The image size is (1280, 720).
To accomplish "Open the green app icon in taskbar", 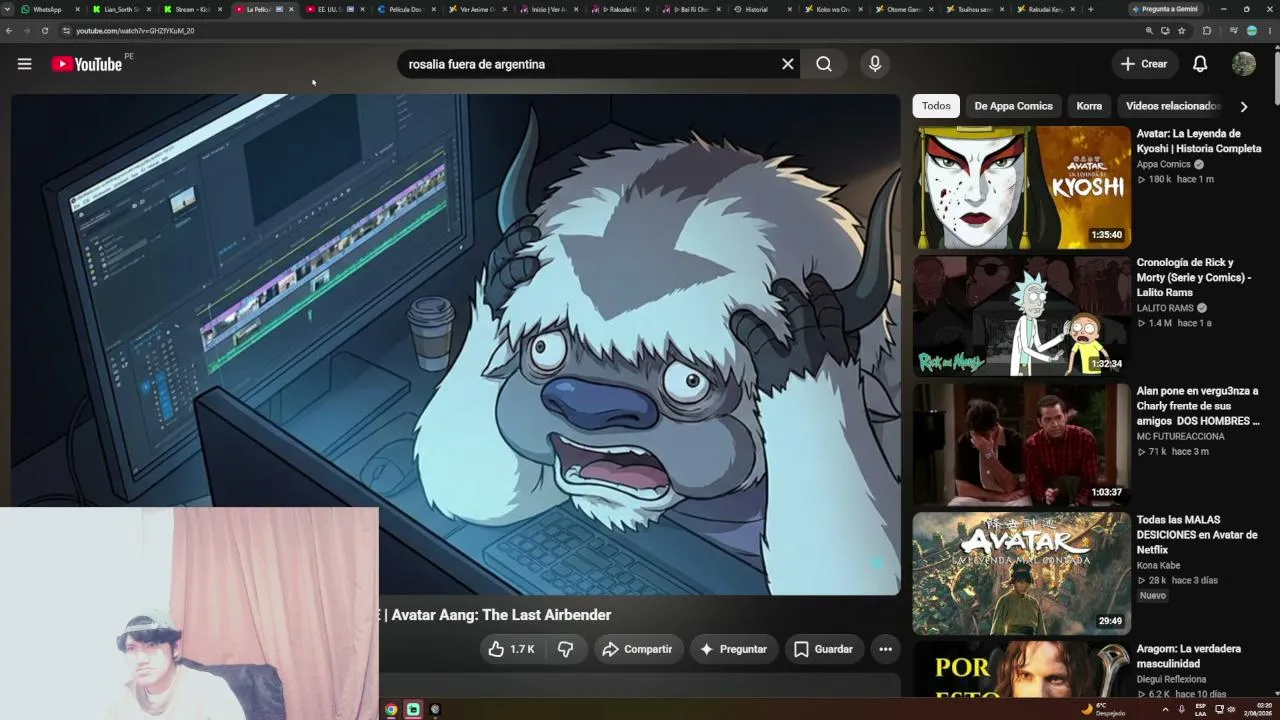I will pyautogui.click(x=413, y=710).
